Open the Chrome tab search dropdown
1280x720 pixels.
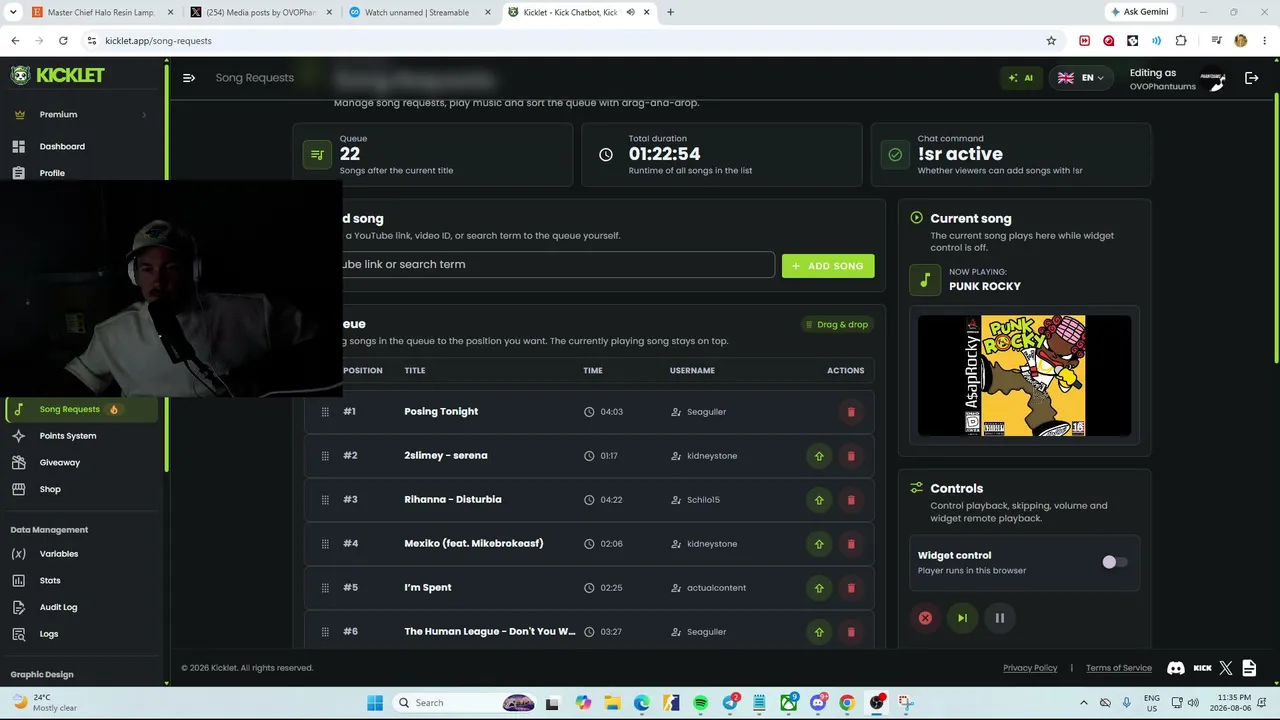pyautogui.click(x=13, y=12)
